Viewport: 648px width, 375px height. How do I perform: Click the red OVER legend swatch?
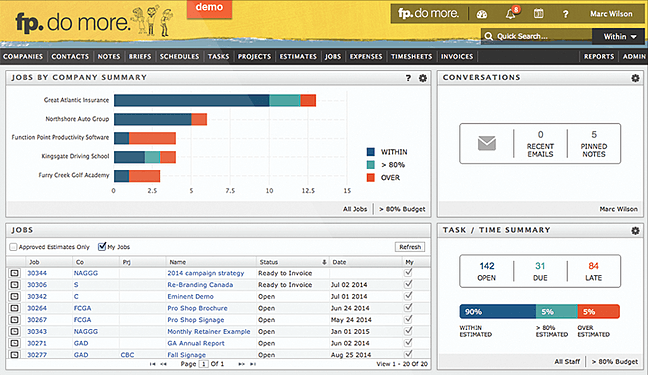click(371, 177)
